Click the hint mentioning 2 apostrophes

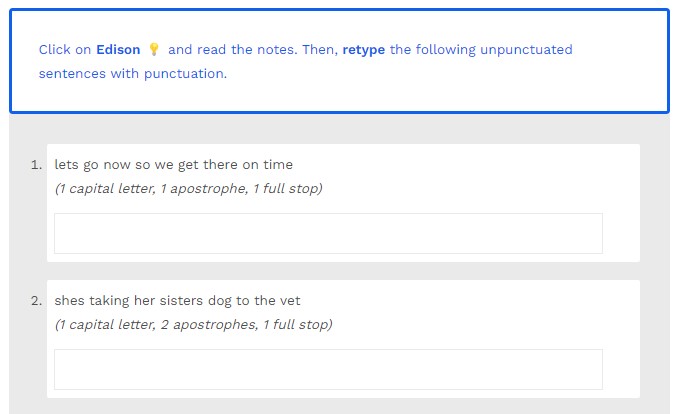pos(193,324)
